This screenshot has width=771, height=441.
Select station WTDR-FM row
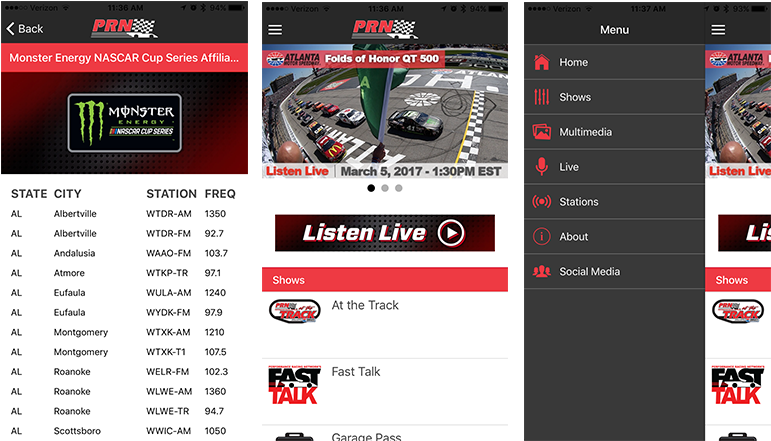[124, 234]
